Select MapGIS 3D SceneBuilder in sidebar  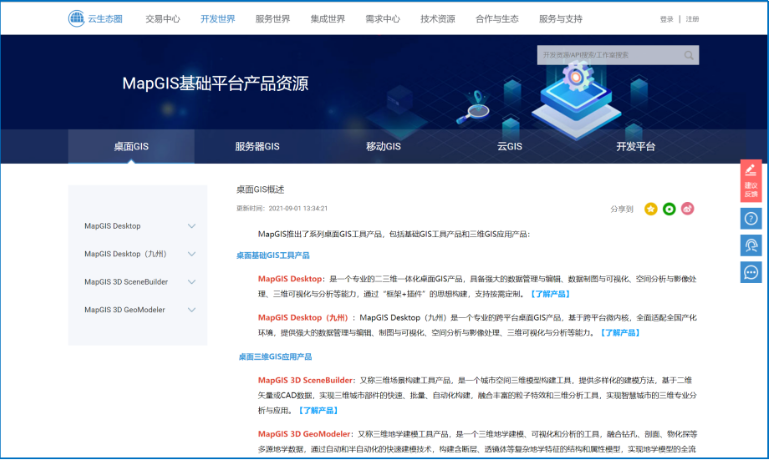pos(126,282)
